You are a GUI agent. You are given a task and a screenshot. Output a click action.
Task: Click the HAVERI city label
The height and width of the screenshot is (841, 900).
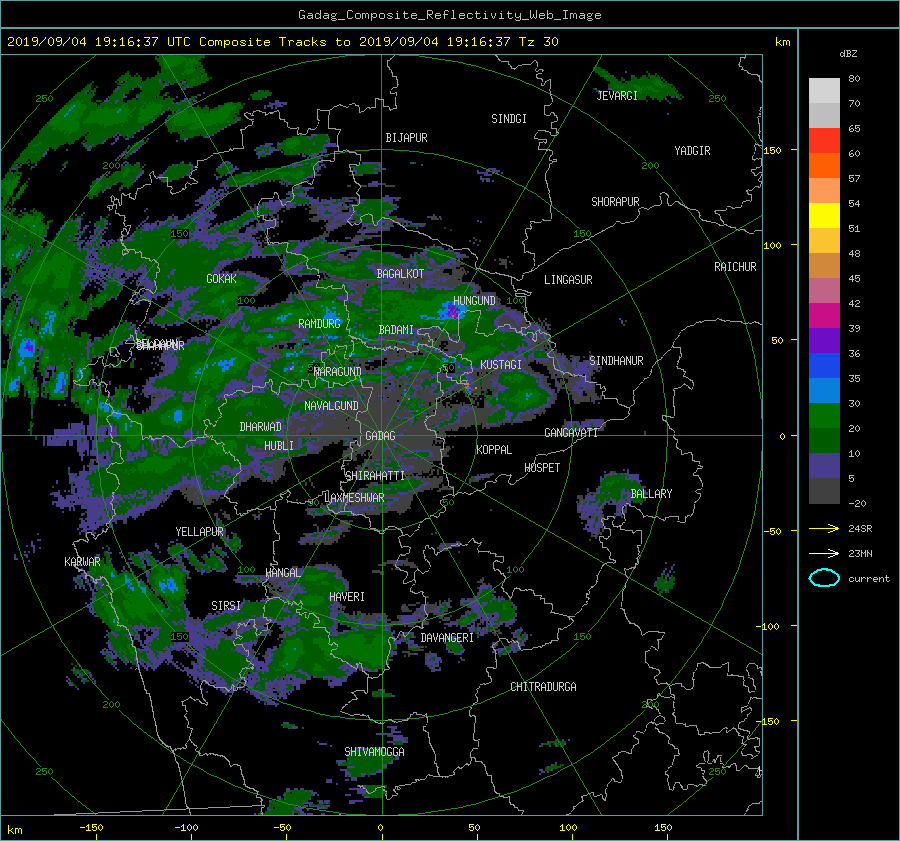click(x=347, y=596)
